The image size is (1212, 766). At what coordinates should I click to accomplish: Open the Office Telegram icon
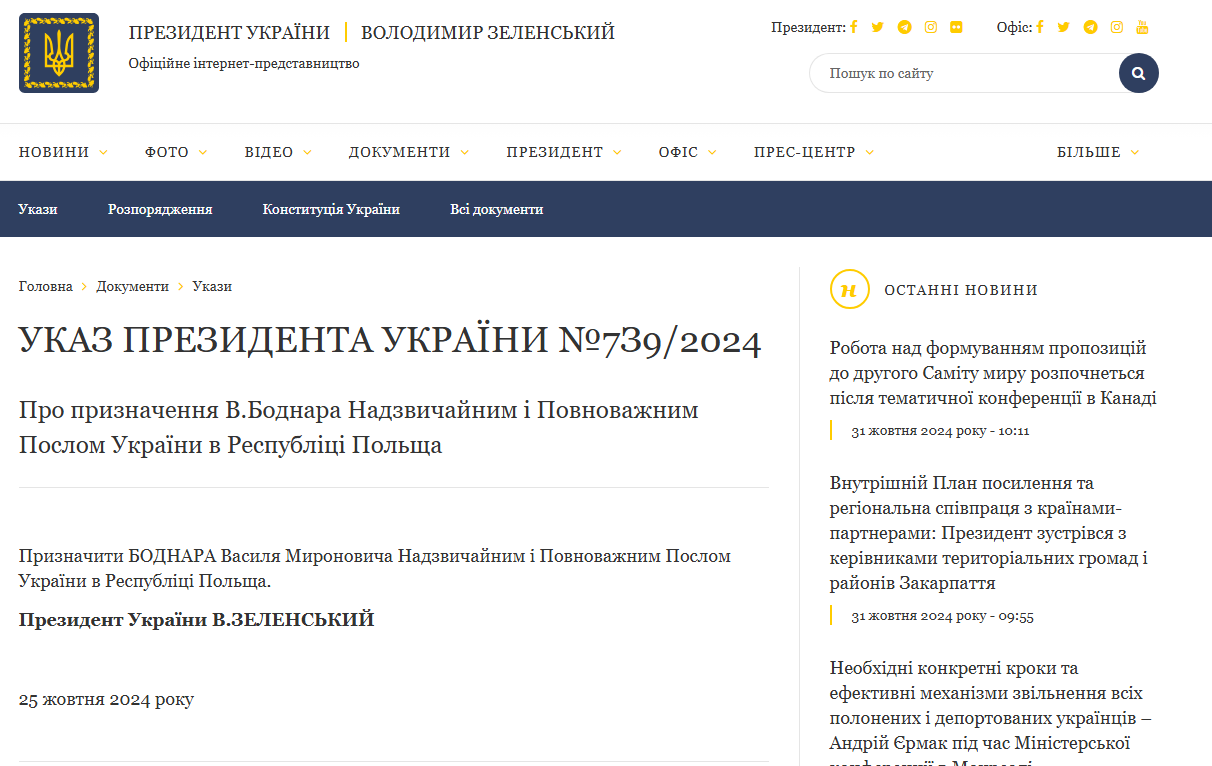[1090, 27]
